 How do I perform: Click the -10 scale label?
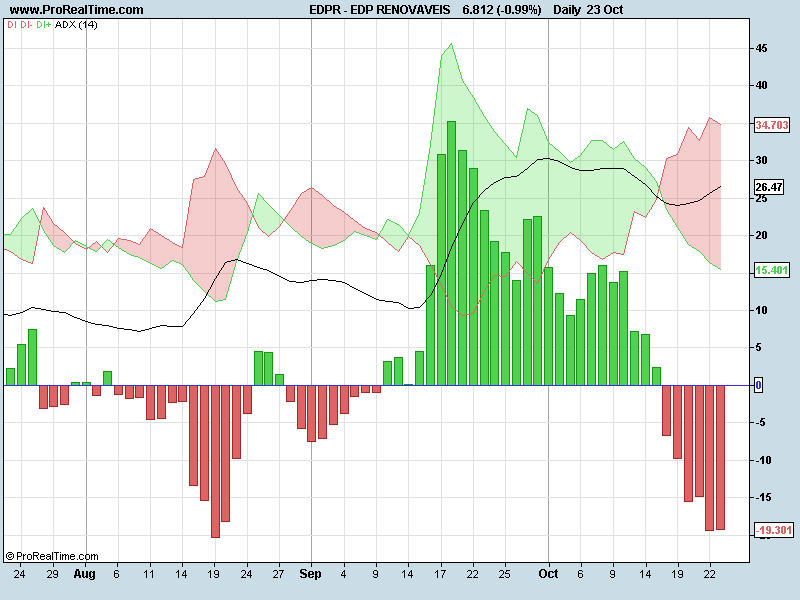click(x=763, y=460)
